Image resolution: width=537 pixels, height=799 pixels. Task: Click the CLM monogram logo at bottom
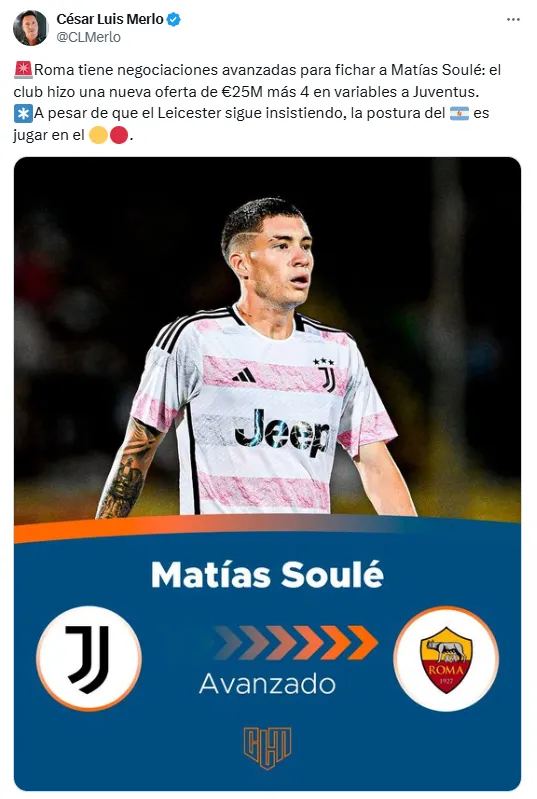(267, 748)
